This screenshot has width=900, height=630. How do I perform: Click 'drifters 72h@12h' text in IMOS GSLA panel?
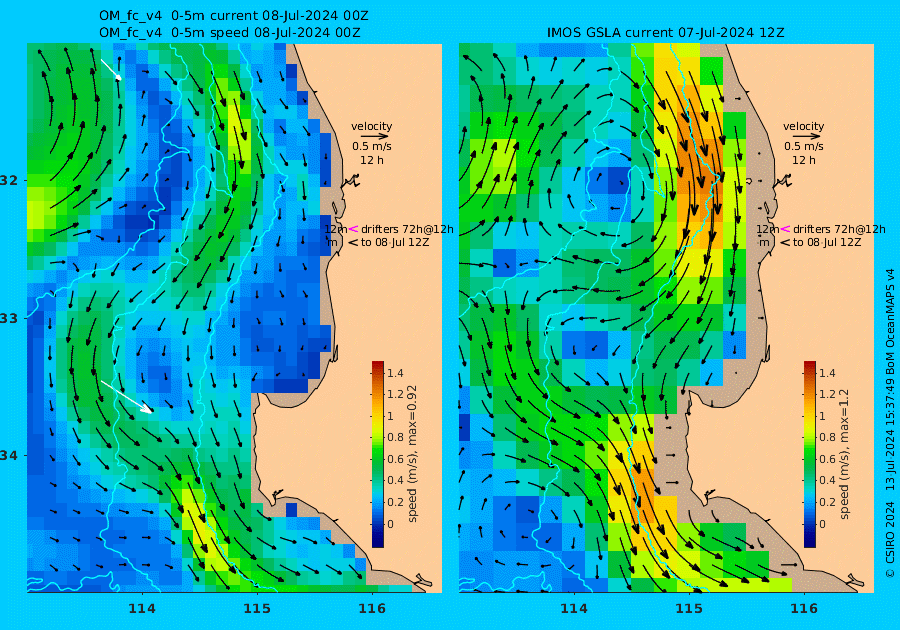[x=839, y=229]
